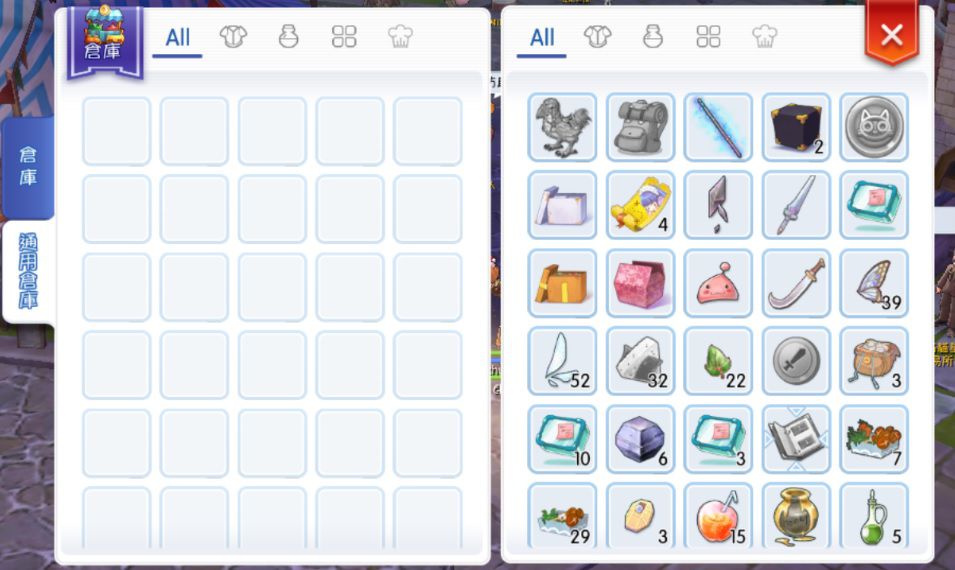Select the grey chicken mount item
This screenshot has width=955, height=570.
click(x=562, y=127)
